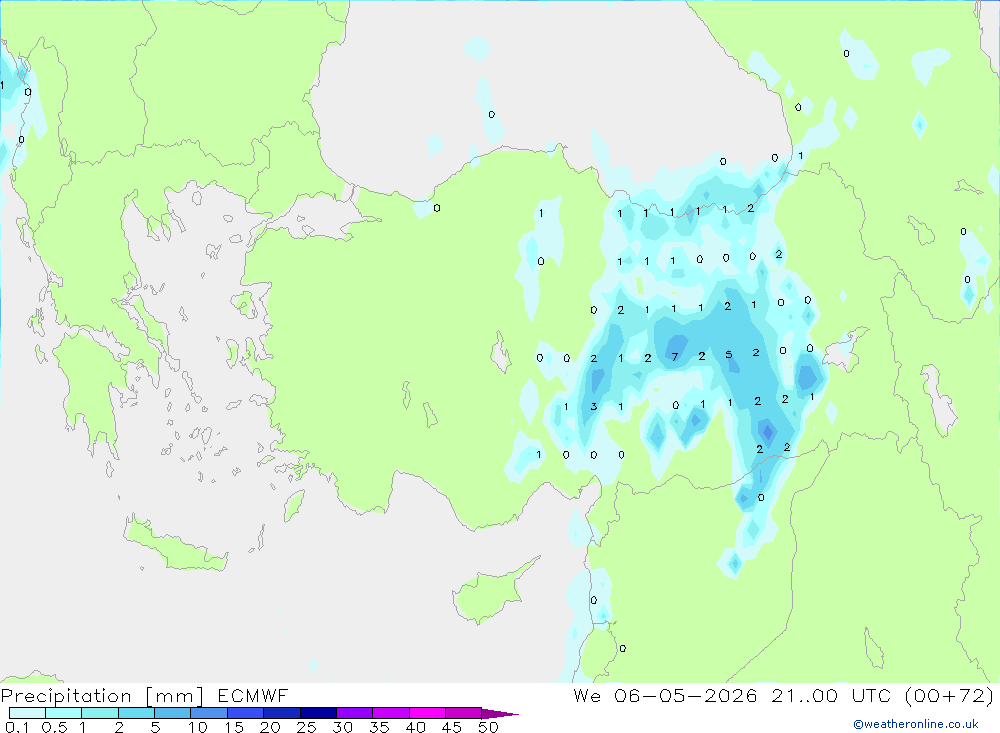The width and height of the screenshot is (1000, 733).
Task: Click the '21..00 UTC' time label
Action: (x=832, y=695)
